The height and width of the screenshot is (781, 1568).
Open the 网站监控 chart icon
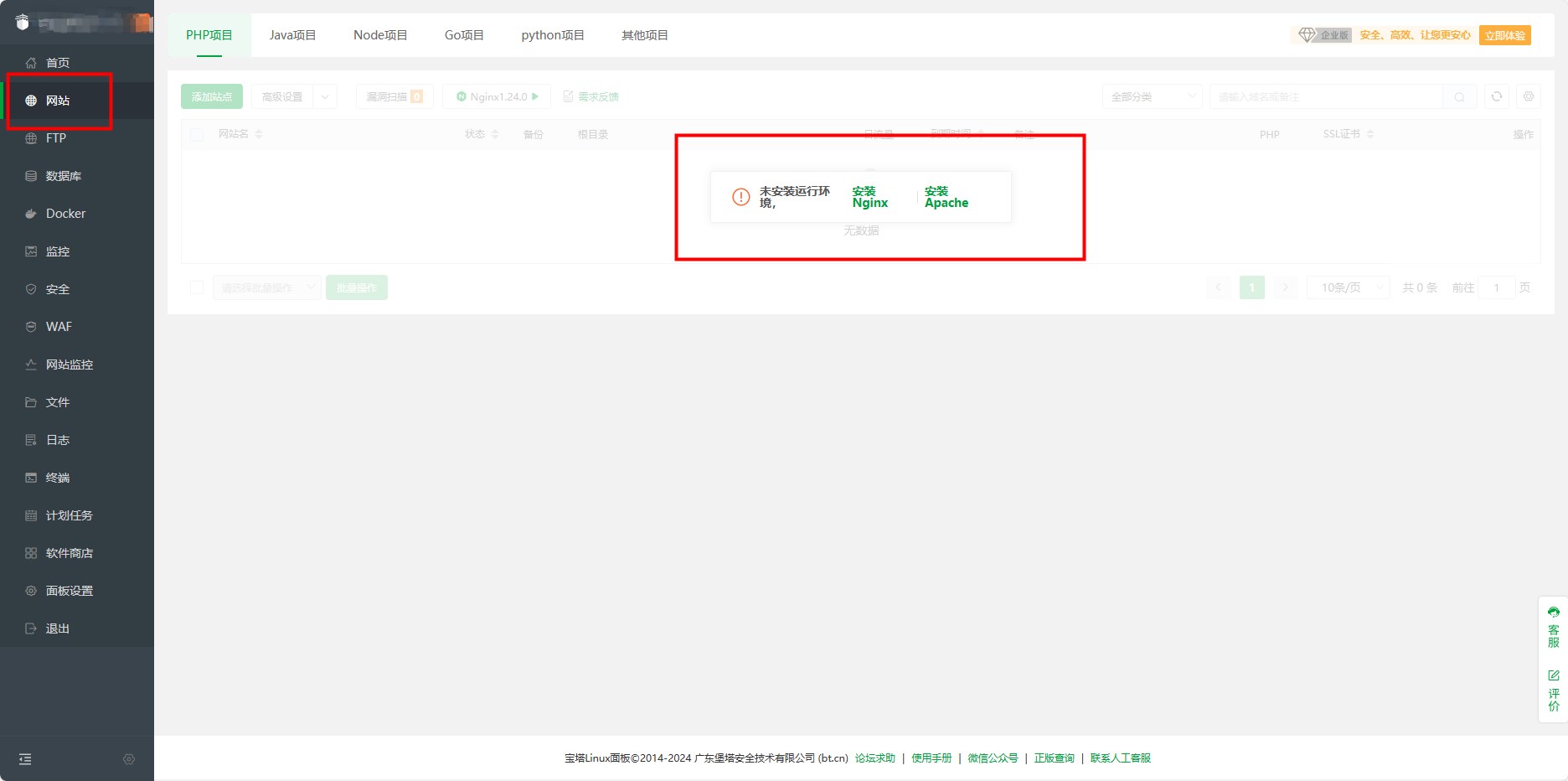click(31, 365)
